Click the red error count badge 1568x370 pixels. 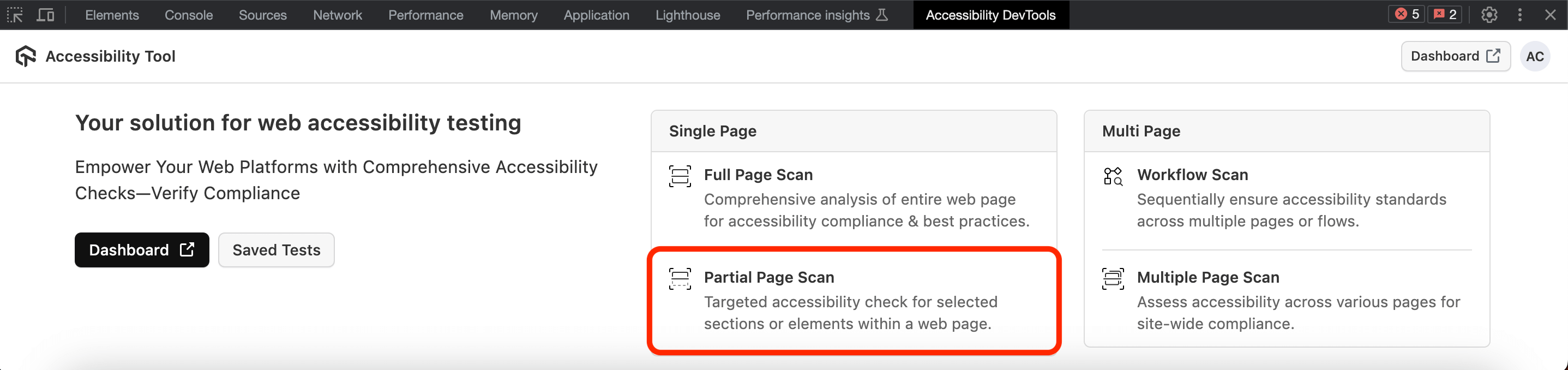coord(1406,15)
